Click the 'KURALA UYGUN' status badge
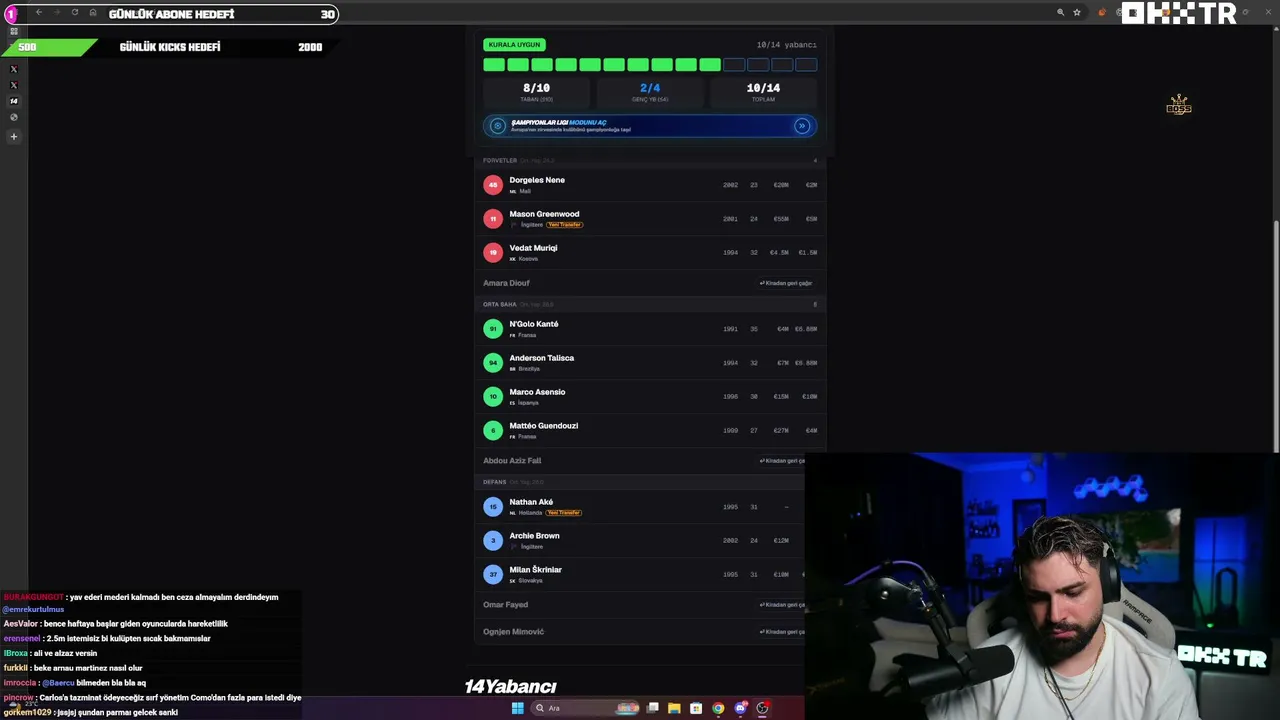The image size is (1280, 720). (514, 44)
